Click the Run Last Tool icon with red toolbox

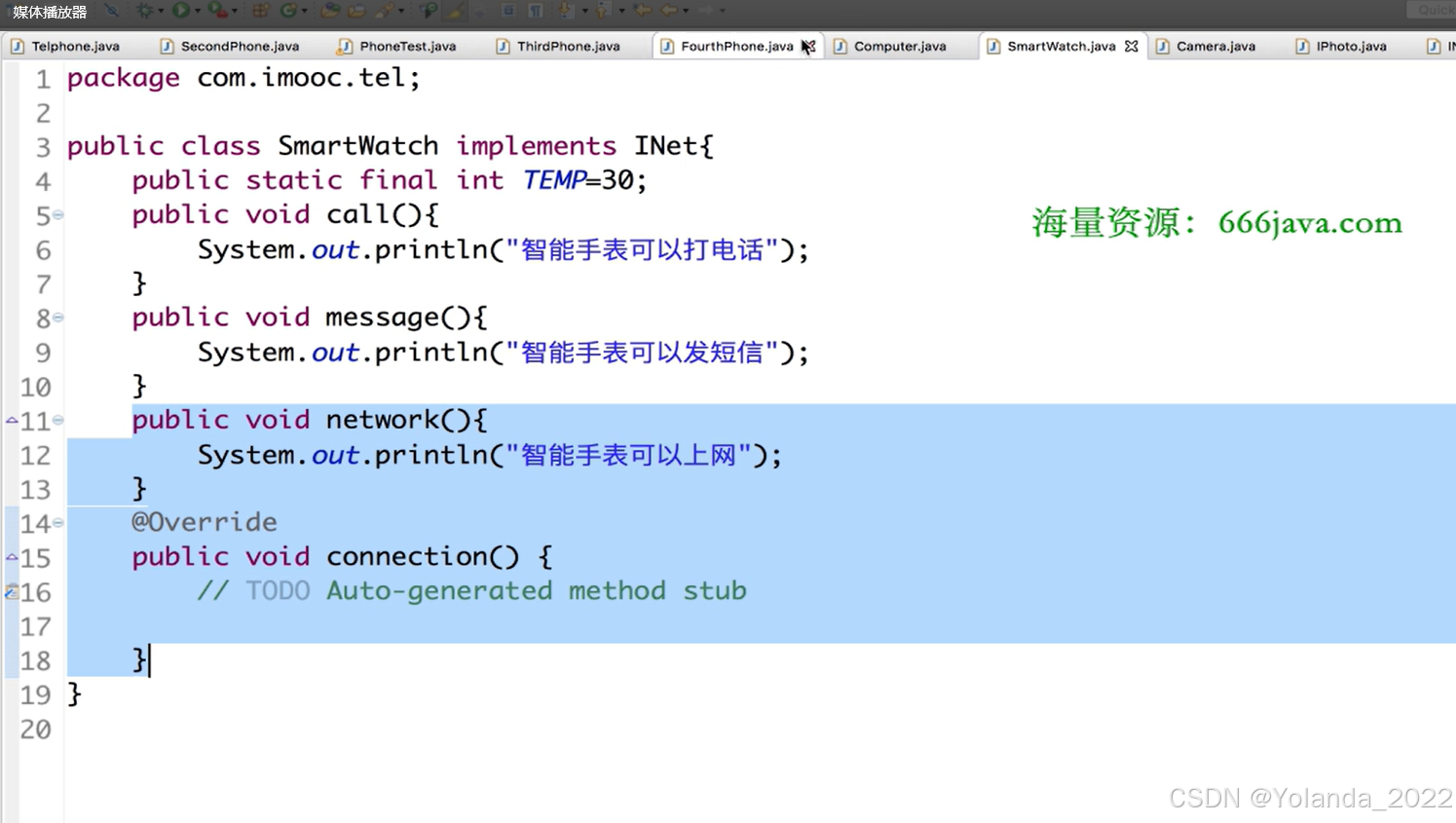pos(218,11)
